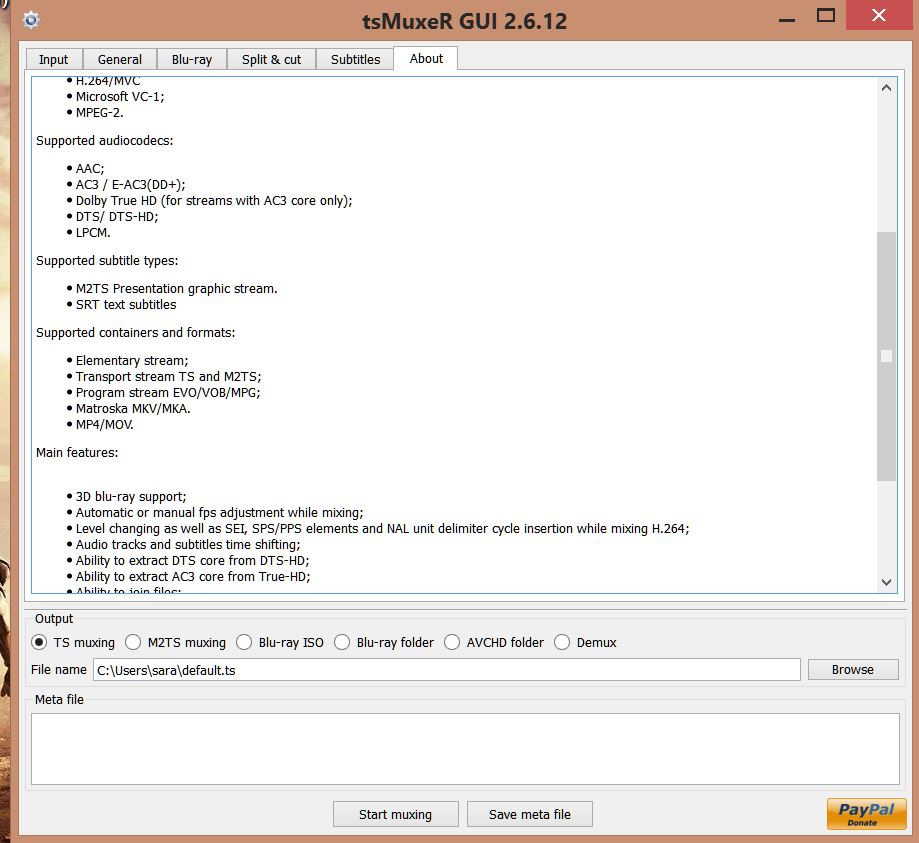
Task: Click 'AAC;' audio codec entry
Action: point(90,169)
